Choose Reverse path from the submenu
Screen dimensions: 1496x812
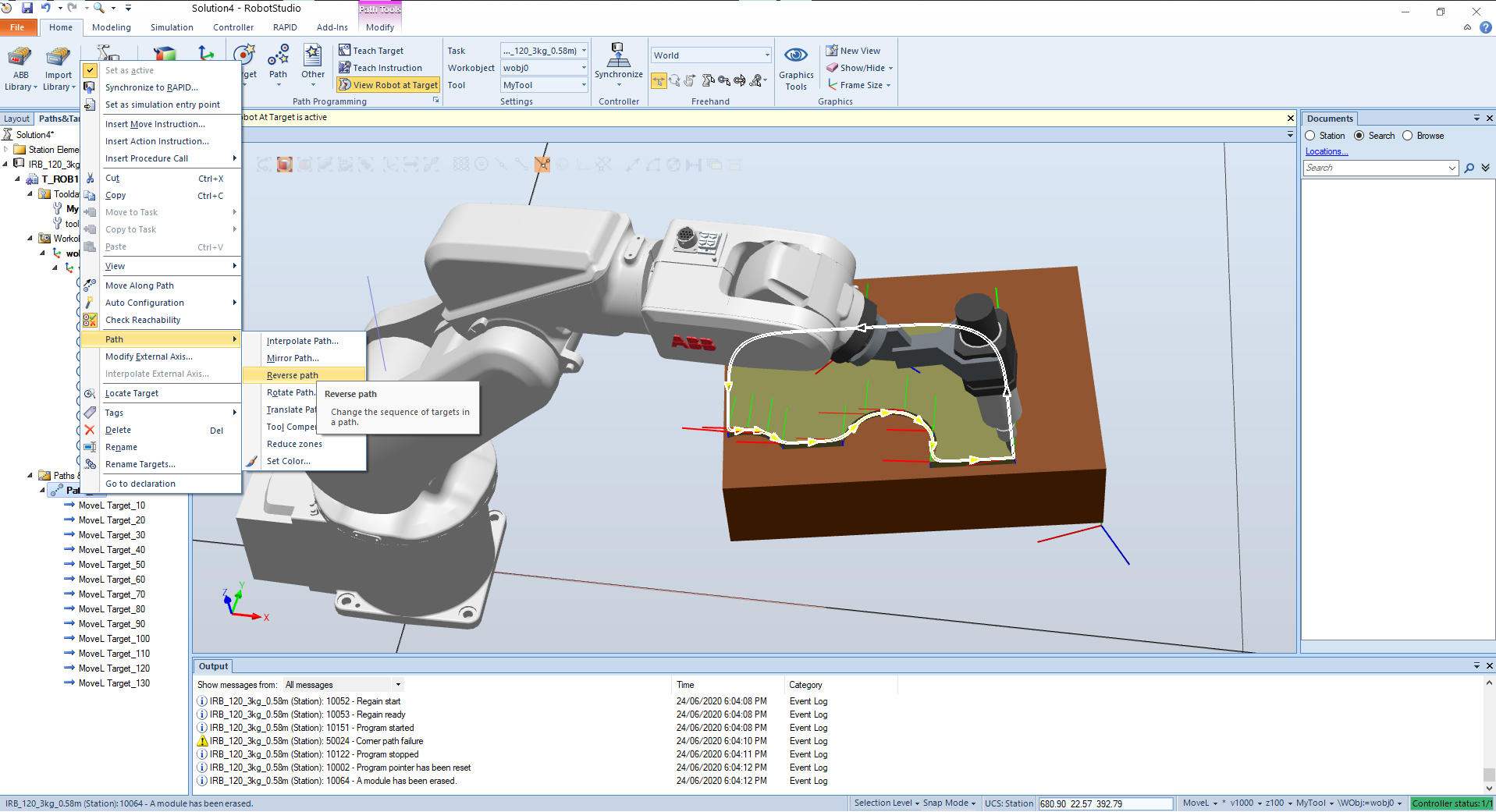coord(293,375)
